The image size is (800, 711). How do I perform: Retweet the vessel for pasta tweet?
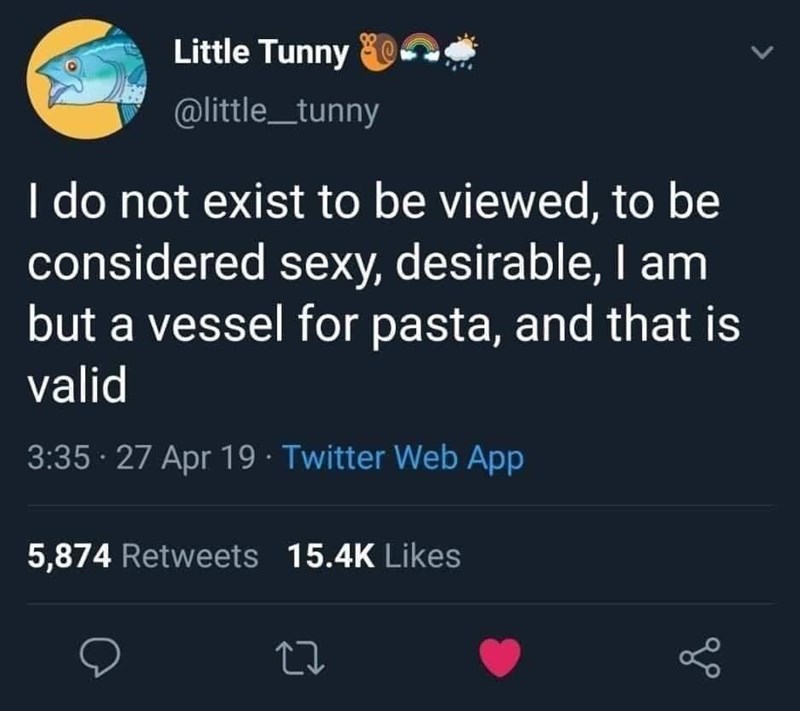[x=299, y=658]
